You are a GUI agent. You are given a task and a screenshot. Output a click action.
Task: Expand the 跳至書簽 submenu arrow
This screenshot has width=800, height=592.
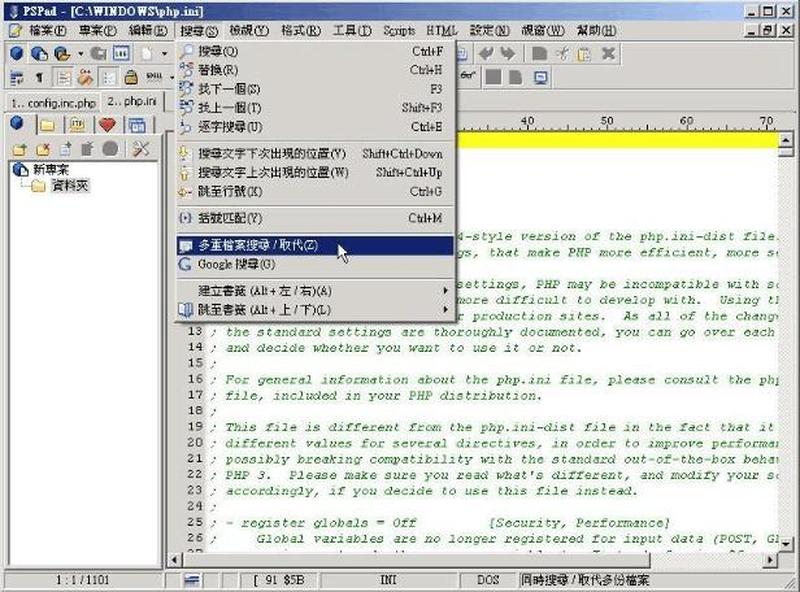(x=445, y=309)
